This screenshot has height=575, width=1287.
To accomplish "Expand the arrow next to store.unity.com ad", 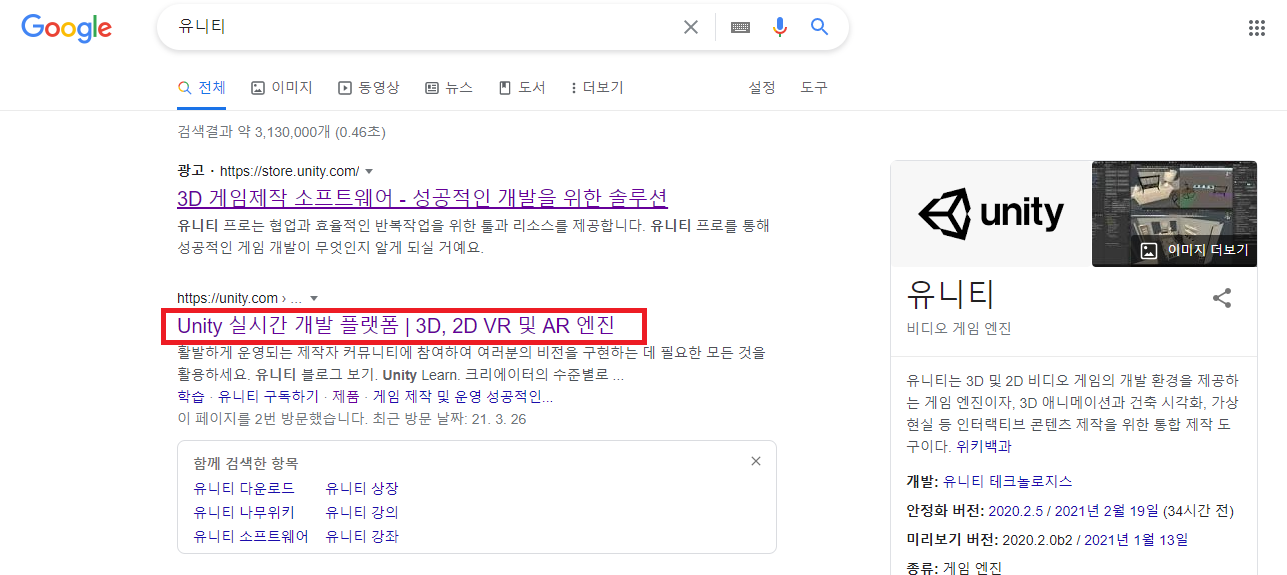I will (369, 171).
